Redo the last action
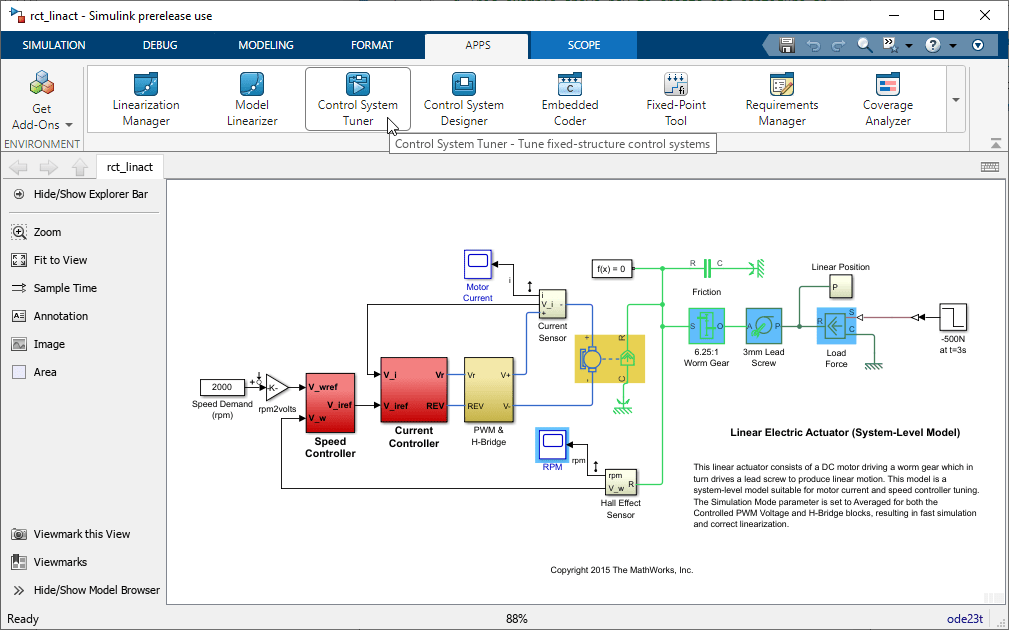This screenshot has width=1009, height=630. [x=838, y=45]
